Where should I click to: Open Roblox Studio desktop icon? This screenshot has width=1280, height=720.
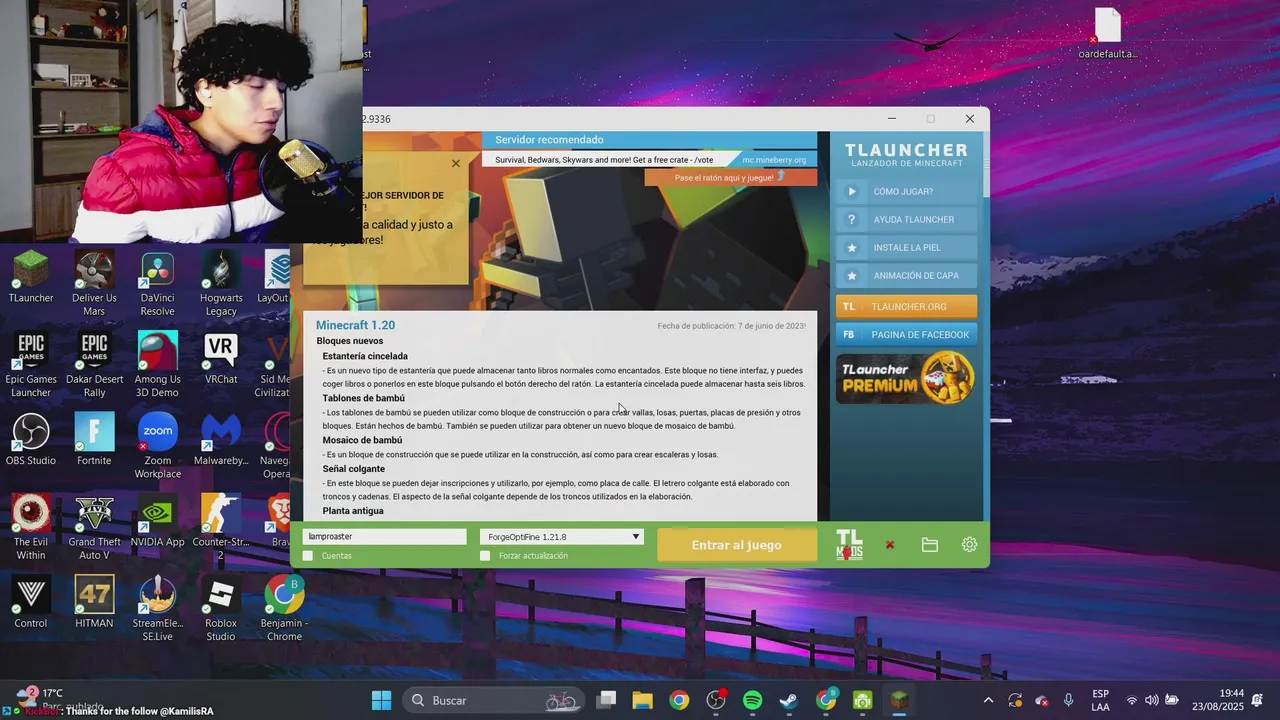click(x=221, y=608)
